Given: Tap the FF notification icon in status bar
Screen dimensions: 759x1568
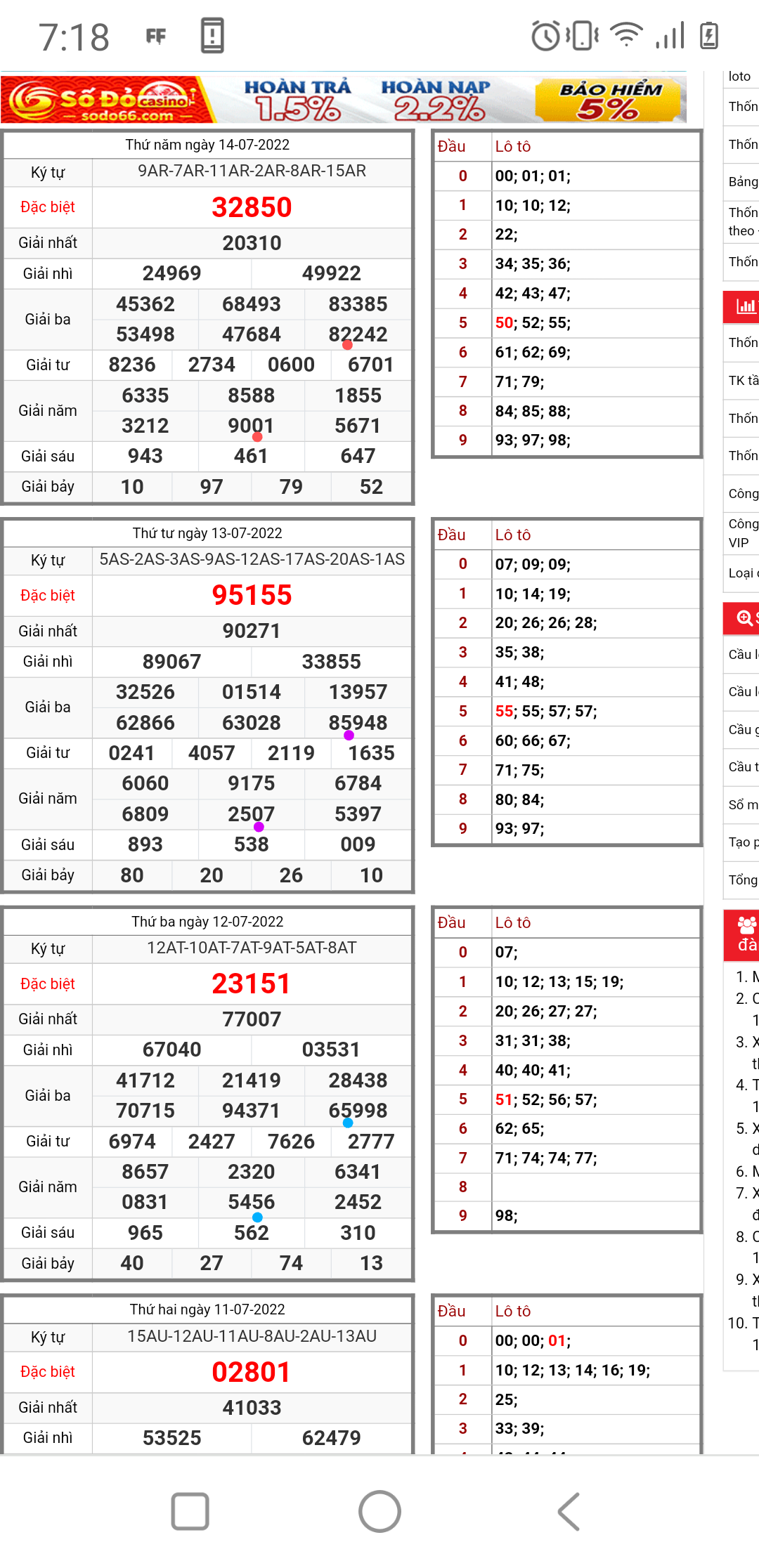Looking at the screenshot, I should click(x=156, y=36).
